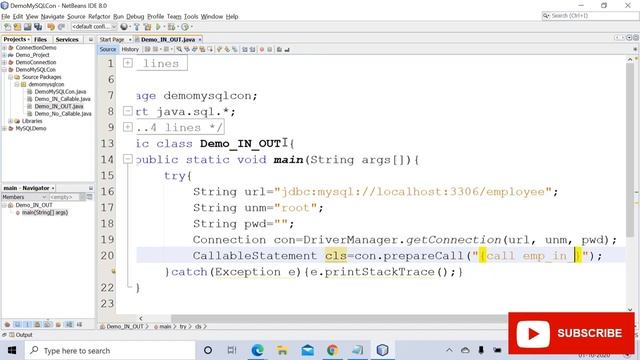Click the green Run Project icon
This screenshot has height=360, width=640.
pos(158,27)
